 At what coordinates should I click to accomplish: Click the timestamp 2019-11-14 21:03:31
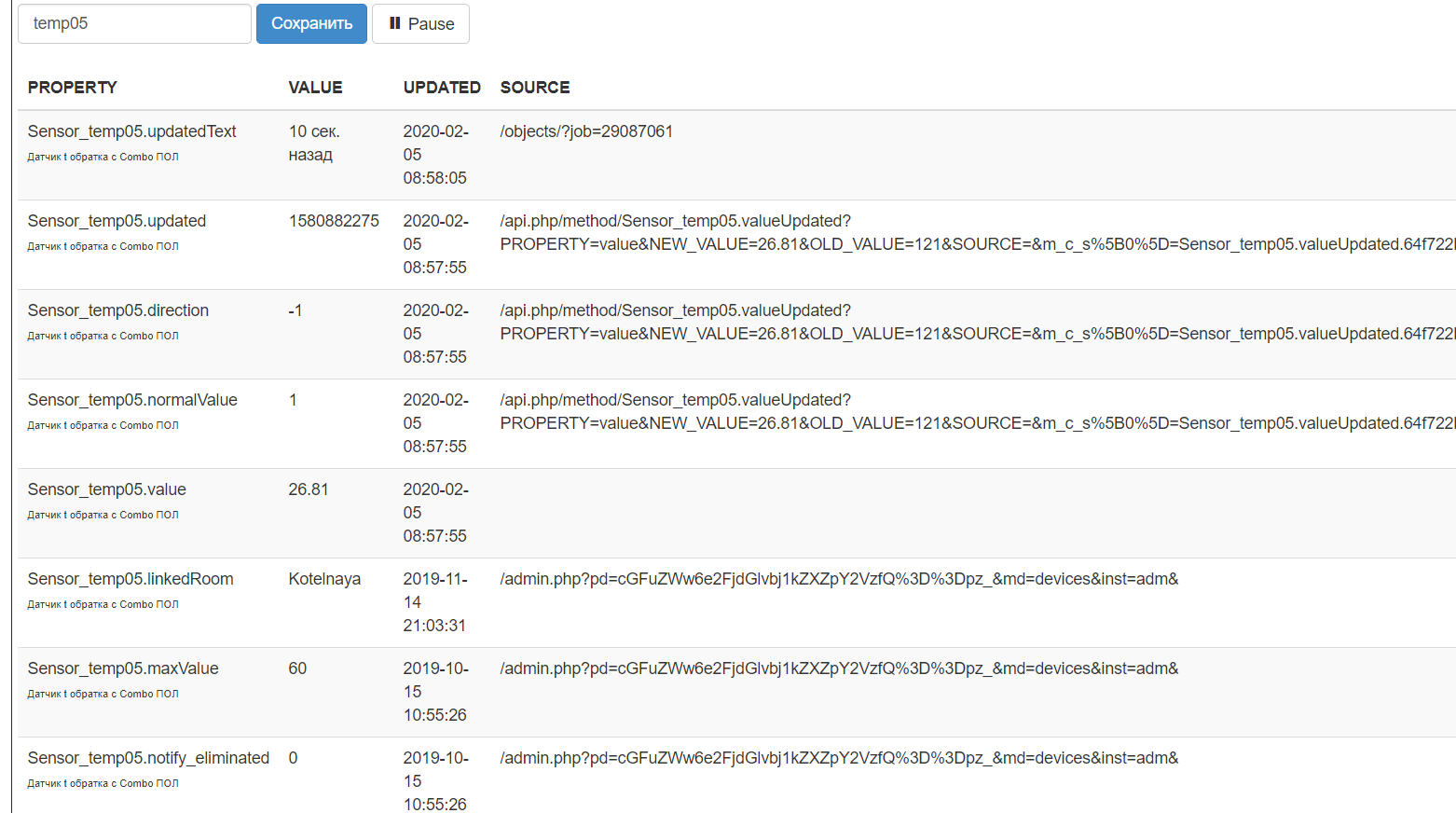pos(436,602)
